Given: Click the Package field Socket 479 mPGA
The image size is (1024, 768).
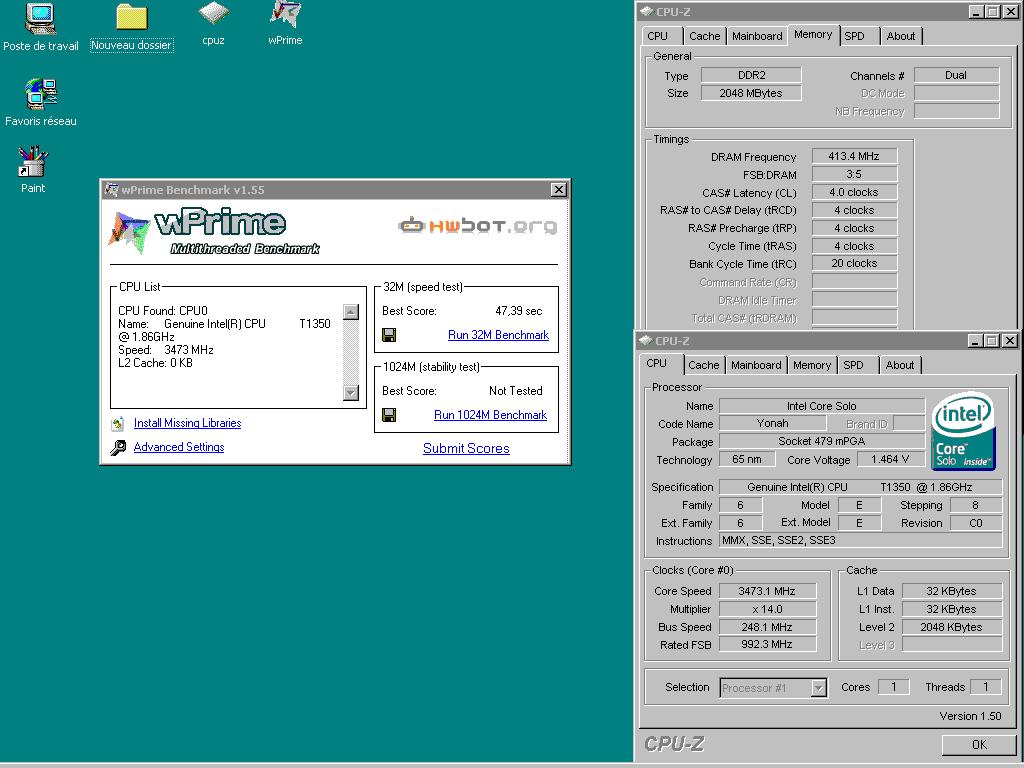Looking at the screenshot, I should pyautogui.click(x=822, y=441).
